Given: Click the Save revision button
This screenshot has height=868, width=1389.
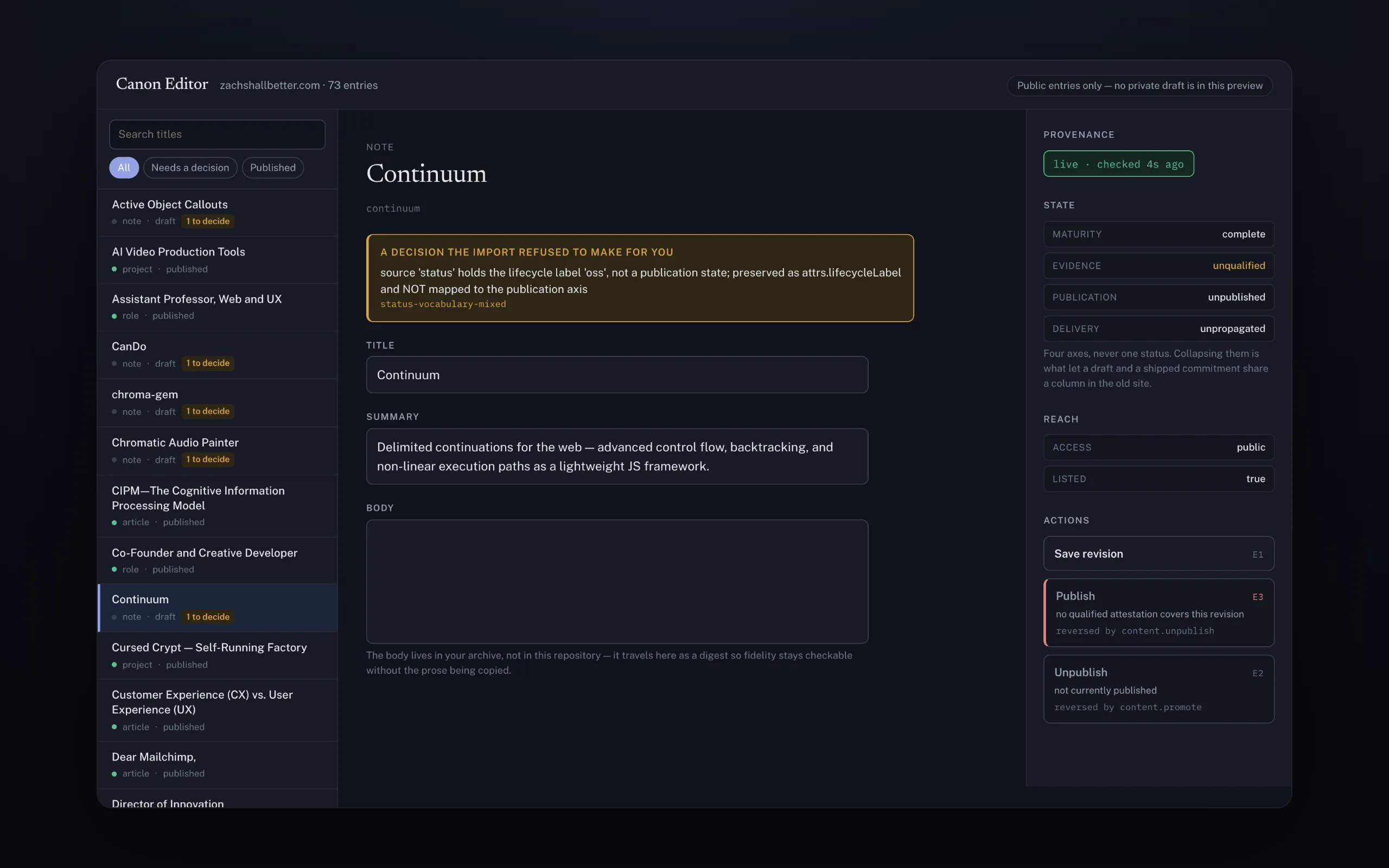Looking at the screenshot, I should point(1158,553).
